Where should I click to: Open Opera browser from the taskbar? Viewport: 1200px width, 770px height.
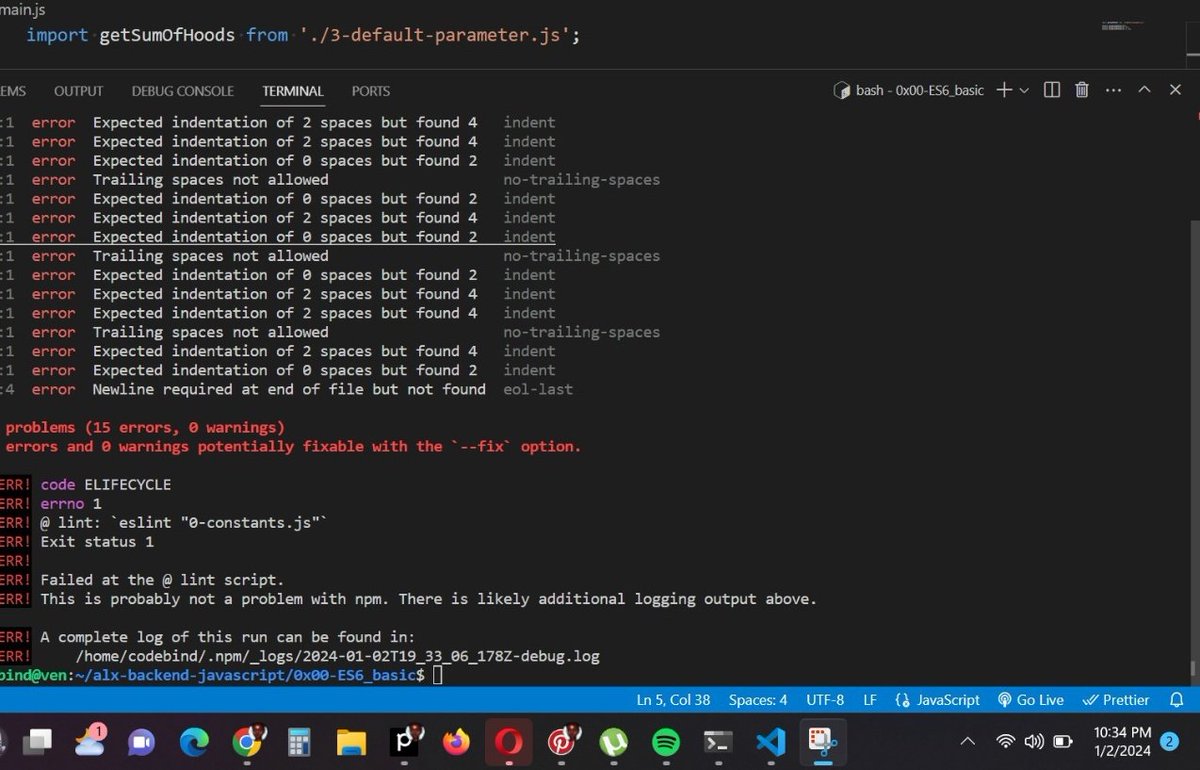click(x=509, y=742)
